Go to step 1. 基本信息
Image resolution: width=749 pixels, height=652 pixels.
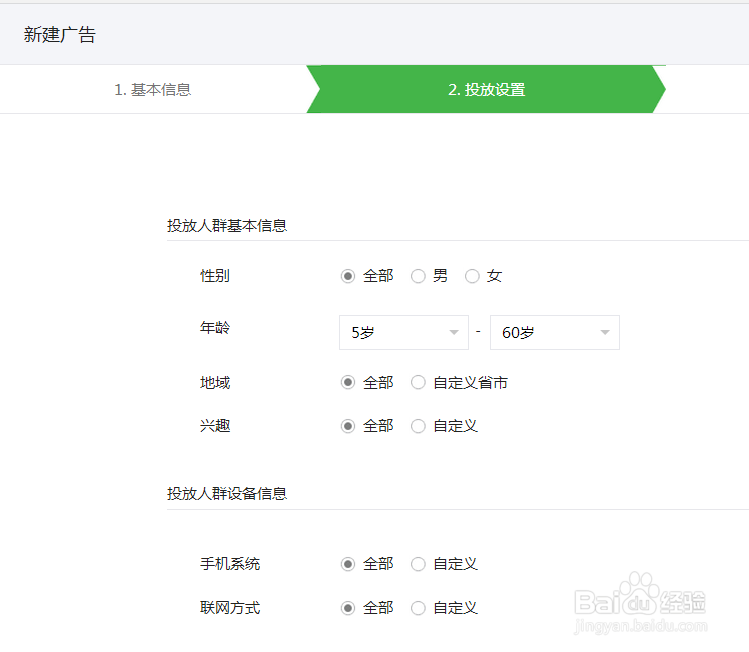153,90
